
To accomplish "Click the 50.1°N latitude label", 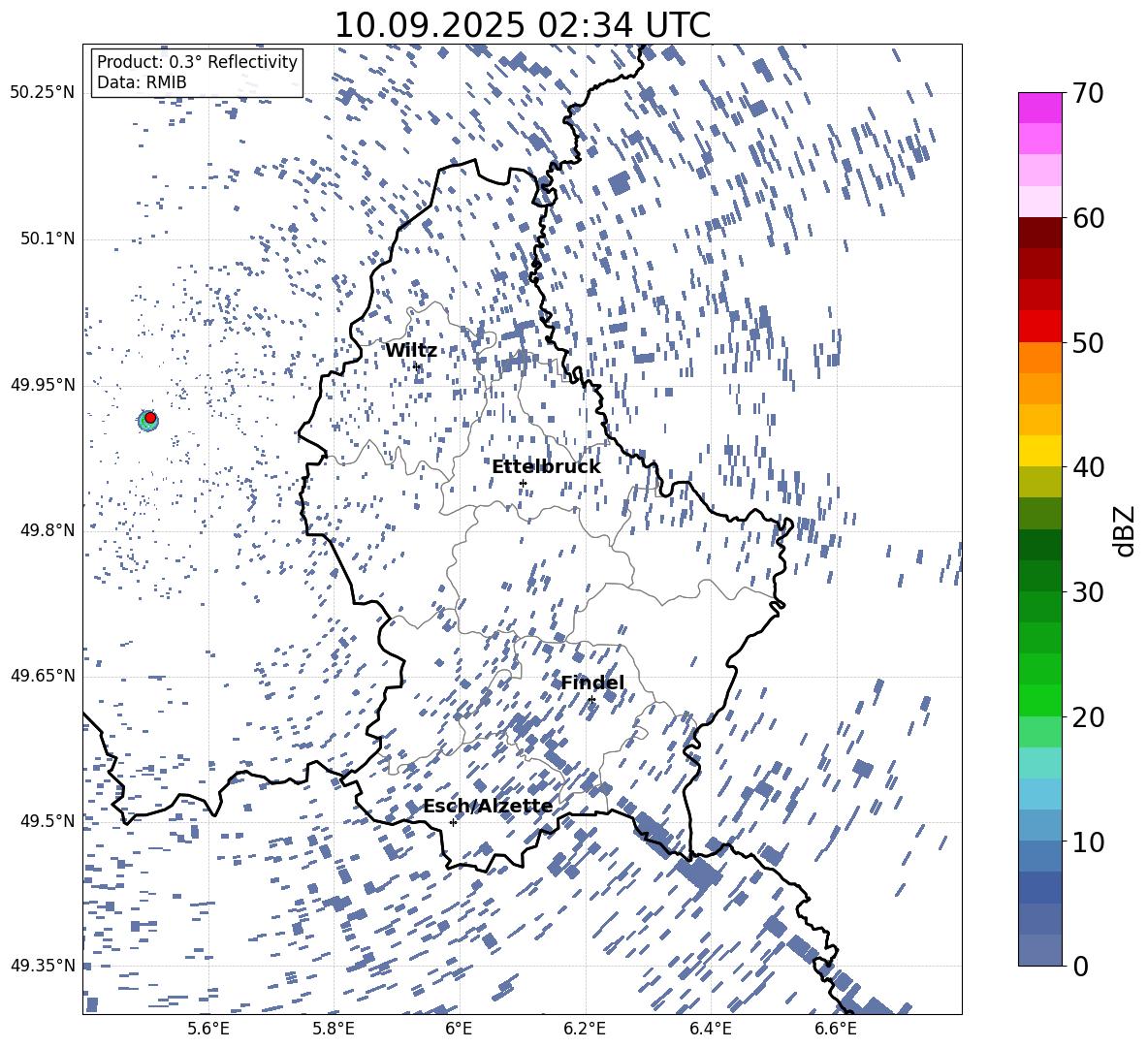I will coord(48,238).
